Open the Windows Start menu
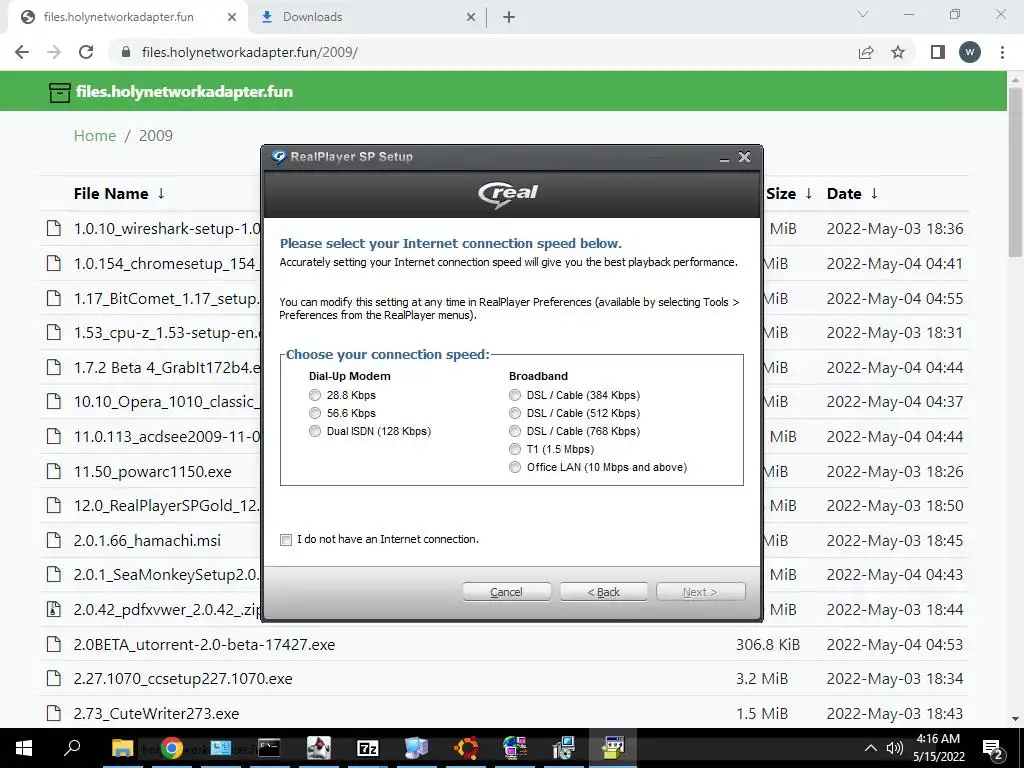 pos(24,748)
